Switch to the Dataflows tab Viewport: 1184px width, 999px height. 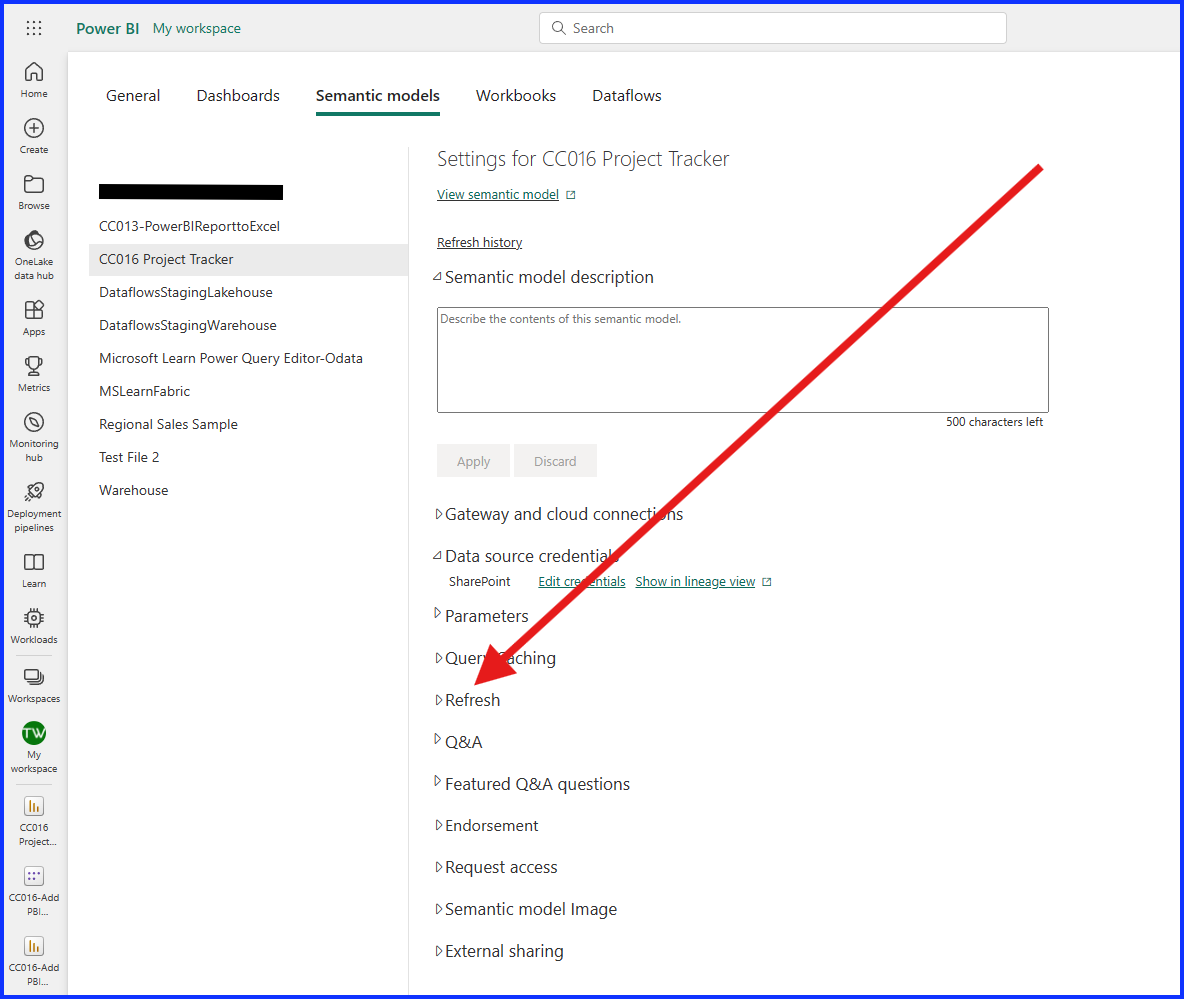[627, 96]
